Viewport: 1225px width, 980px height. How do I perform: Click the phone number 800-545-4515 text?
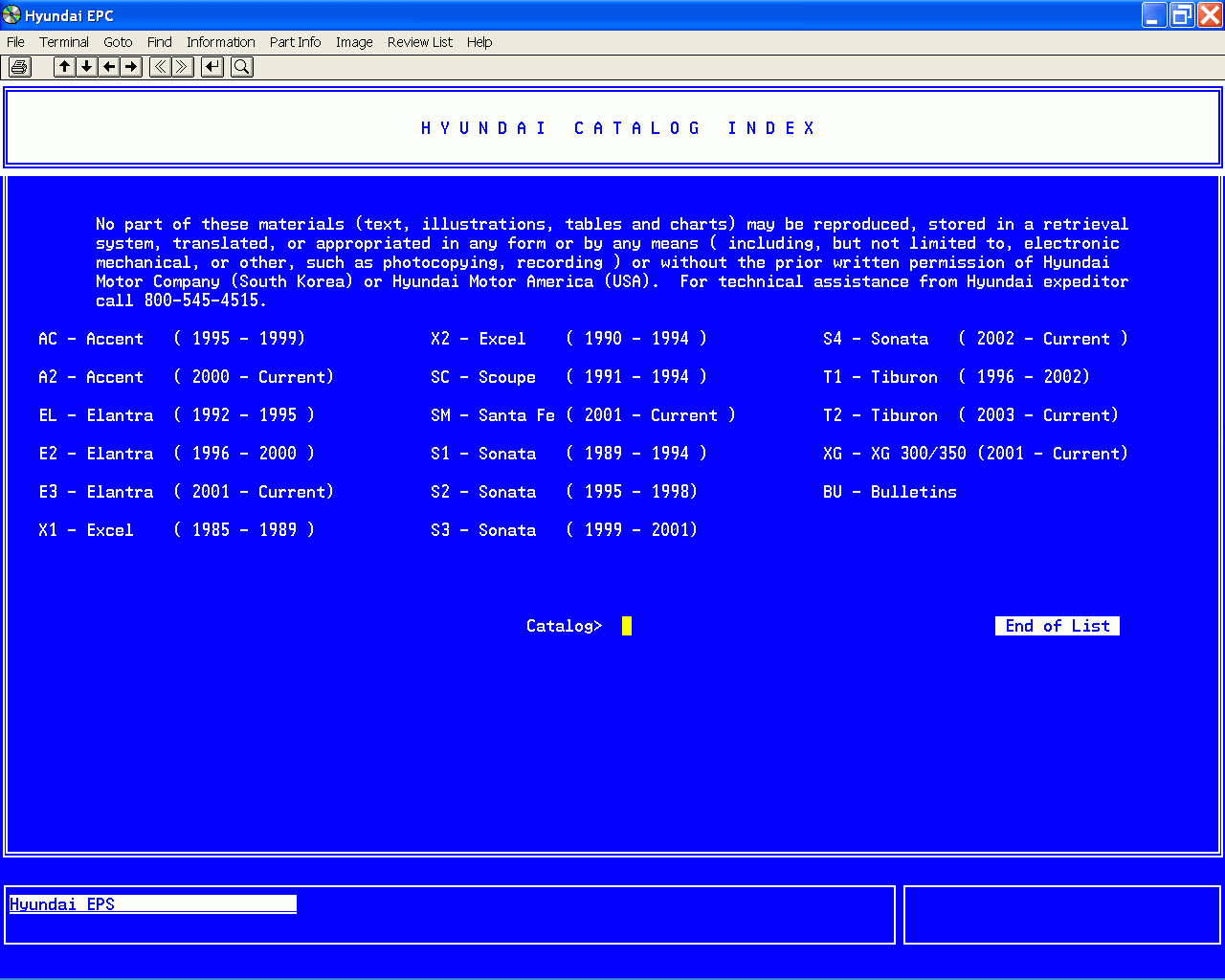tap(201, 301)
